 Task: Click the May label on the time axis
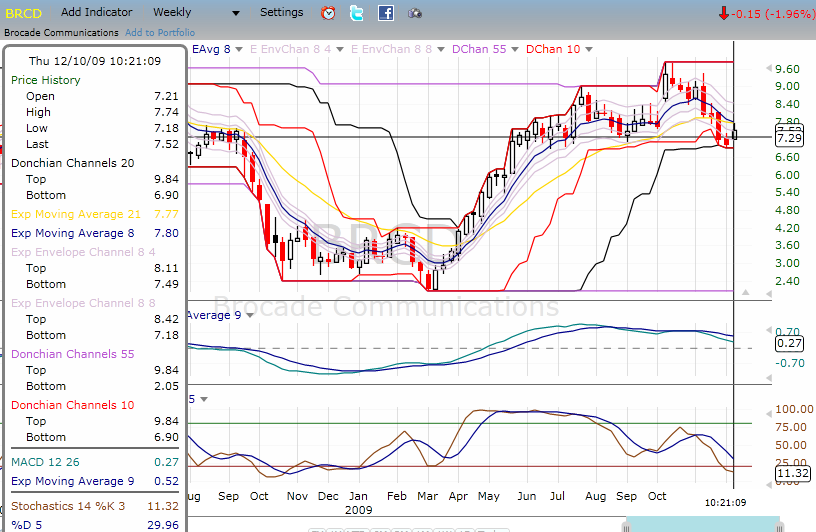(488, 497)
